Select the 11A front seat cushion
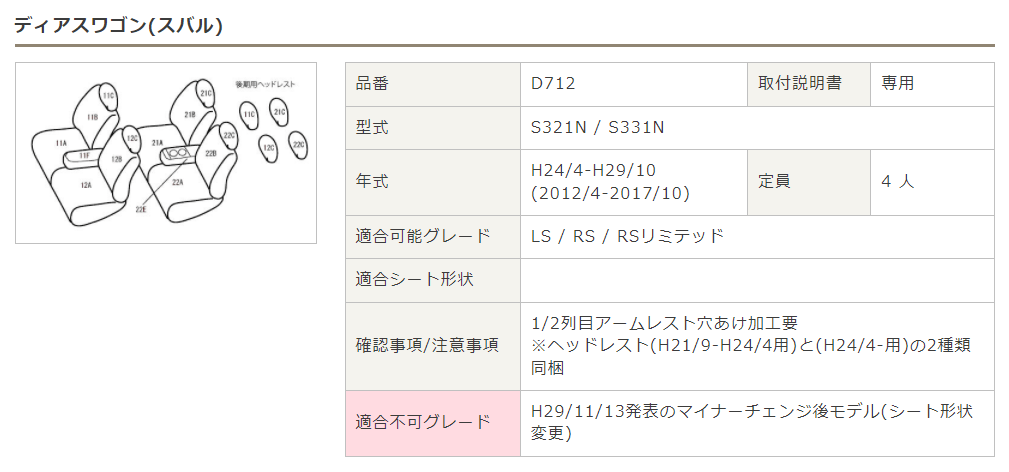 click(60, 145)
